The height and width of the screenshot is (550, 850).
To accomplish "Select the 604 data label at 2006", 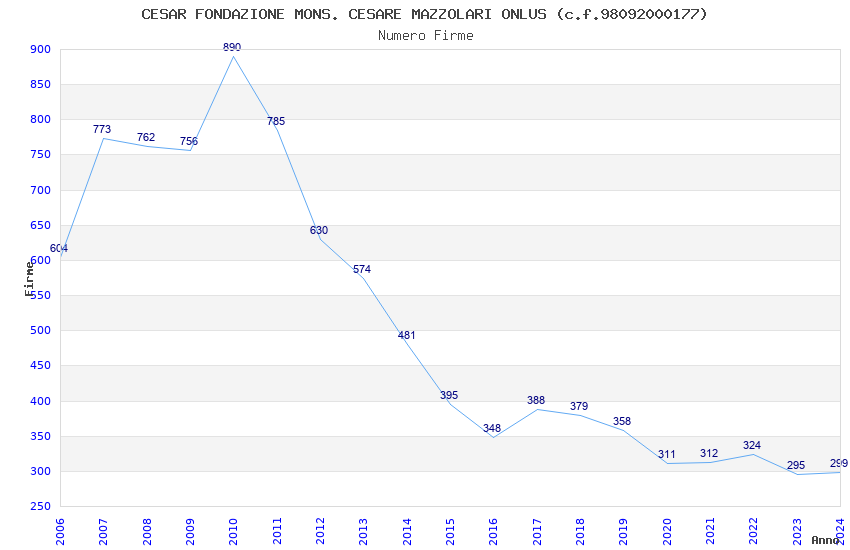I will (59, 248).
